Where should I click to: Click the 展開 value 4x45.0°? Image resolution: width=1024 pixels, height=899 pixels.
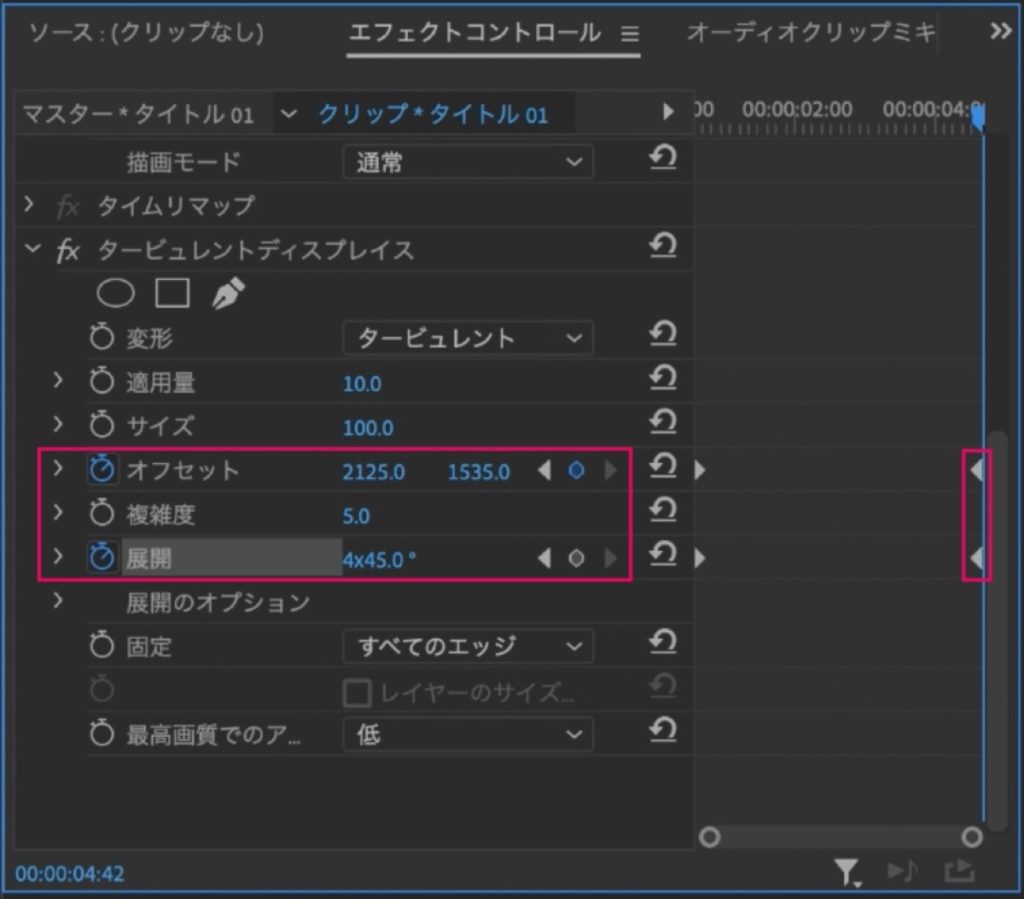[379, 560]
